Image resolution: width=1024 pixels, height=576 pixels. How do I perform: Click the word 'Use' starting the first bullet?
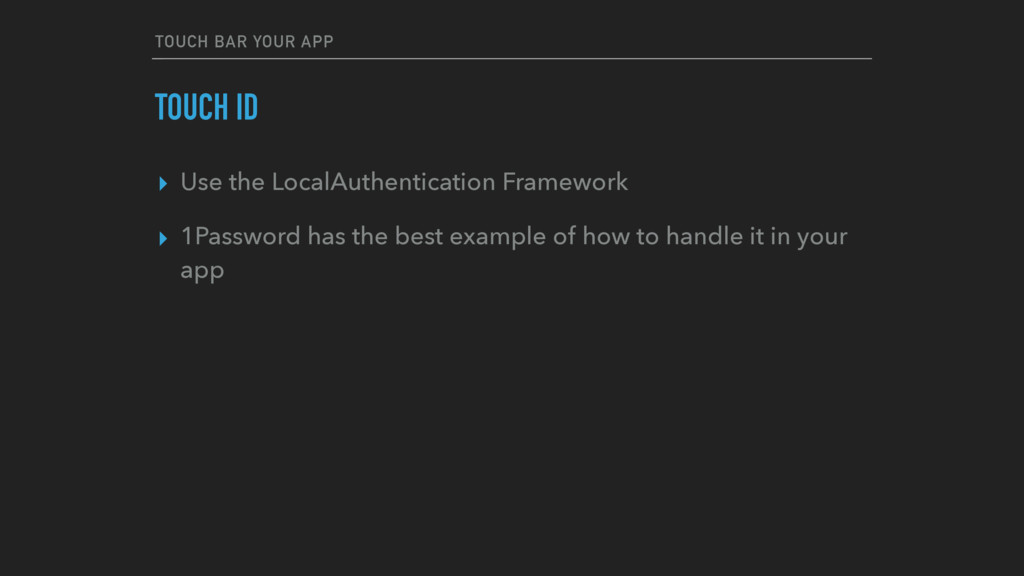tap(201, 182)
